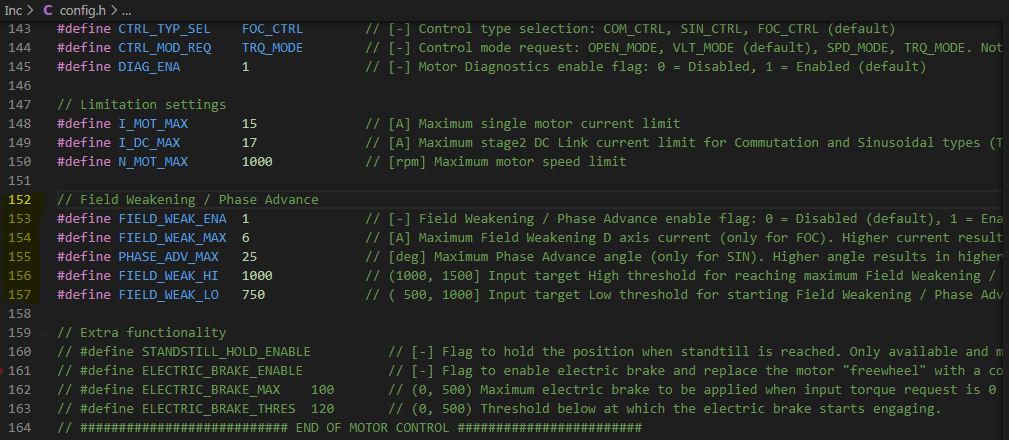
Task: Click the I_MOT_MAX value 15
Action: pos(249,123)
